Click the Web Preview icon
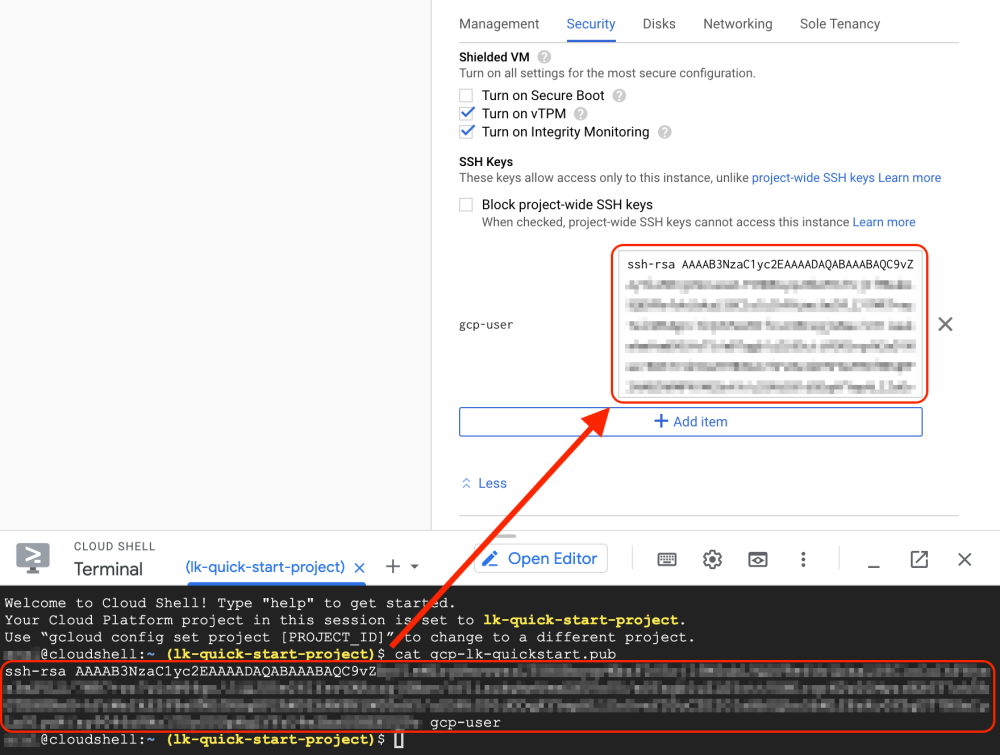The width and height of the screenshot is (1000, 755). (x=758, y=559)
